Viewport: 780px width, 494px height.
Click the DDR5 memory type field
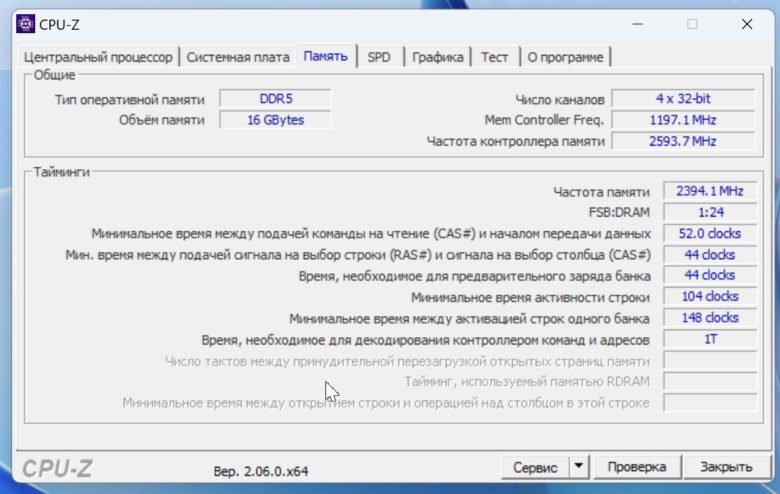click(x=275, y=99)
